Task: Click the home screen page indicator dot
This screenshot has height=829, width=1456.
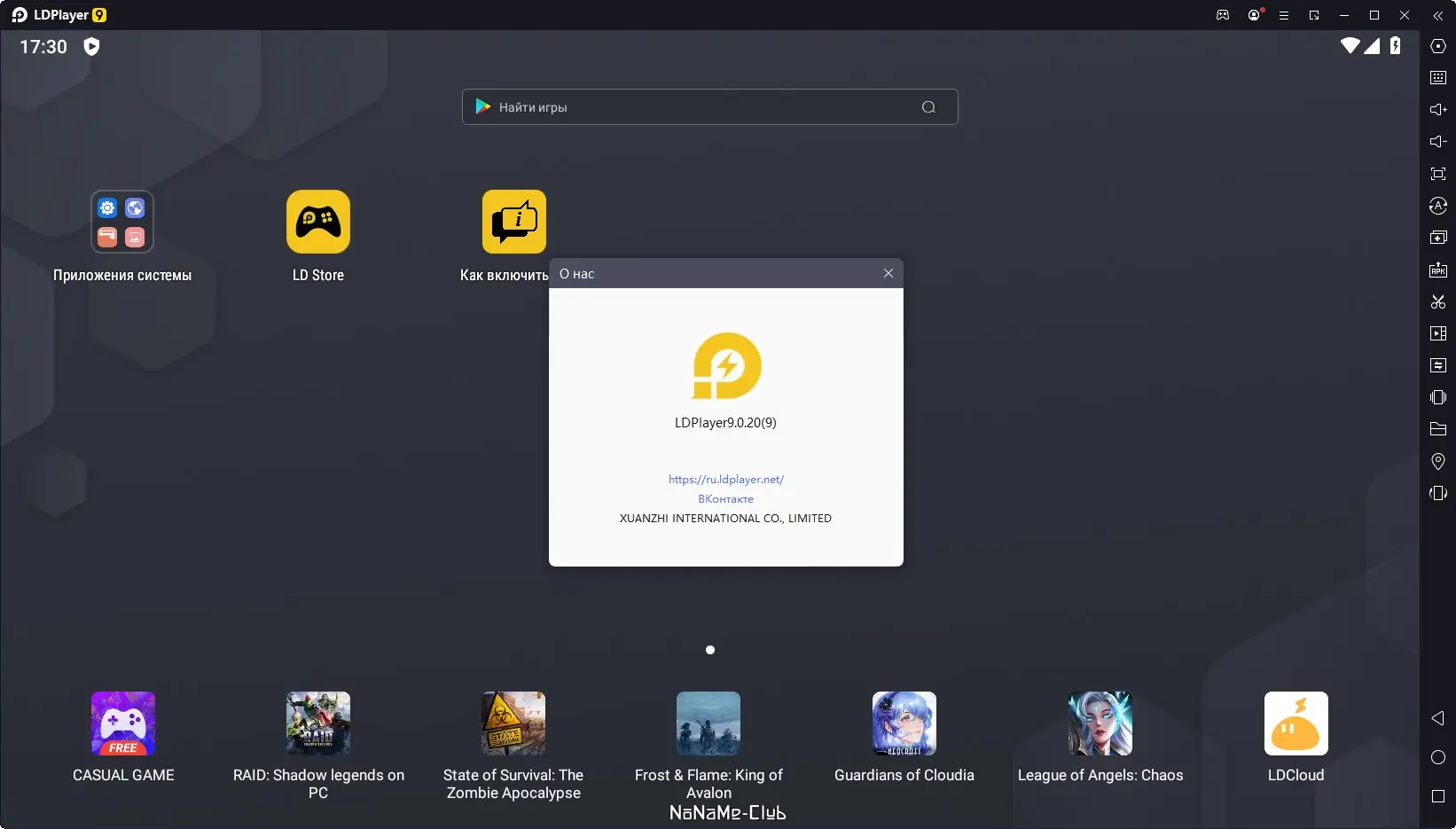Action: [710, 650]
